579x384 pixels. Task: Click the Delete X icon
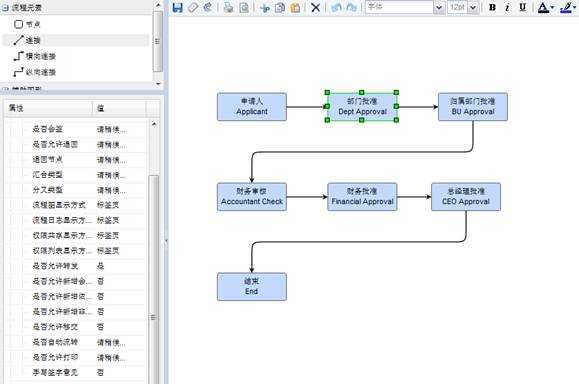(x=315, y=7)
